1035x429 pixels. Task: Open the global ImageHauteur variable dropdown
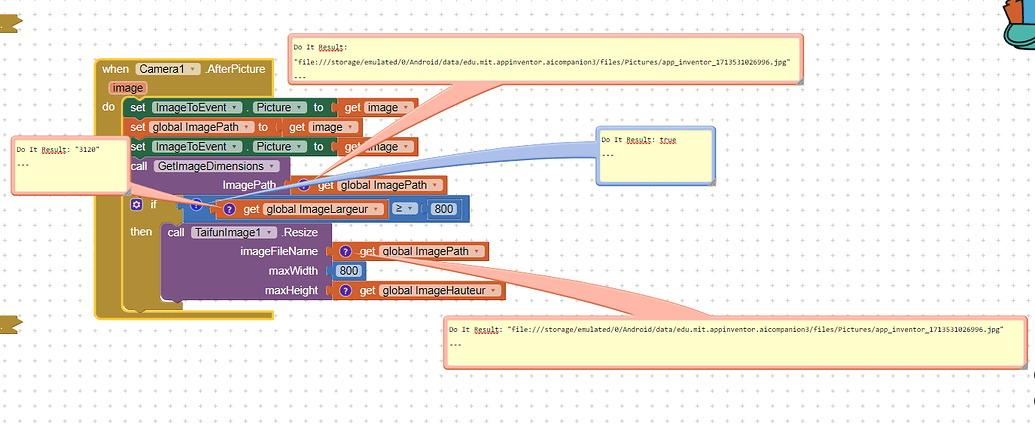[438, 290]
